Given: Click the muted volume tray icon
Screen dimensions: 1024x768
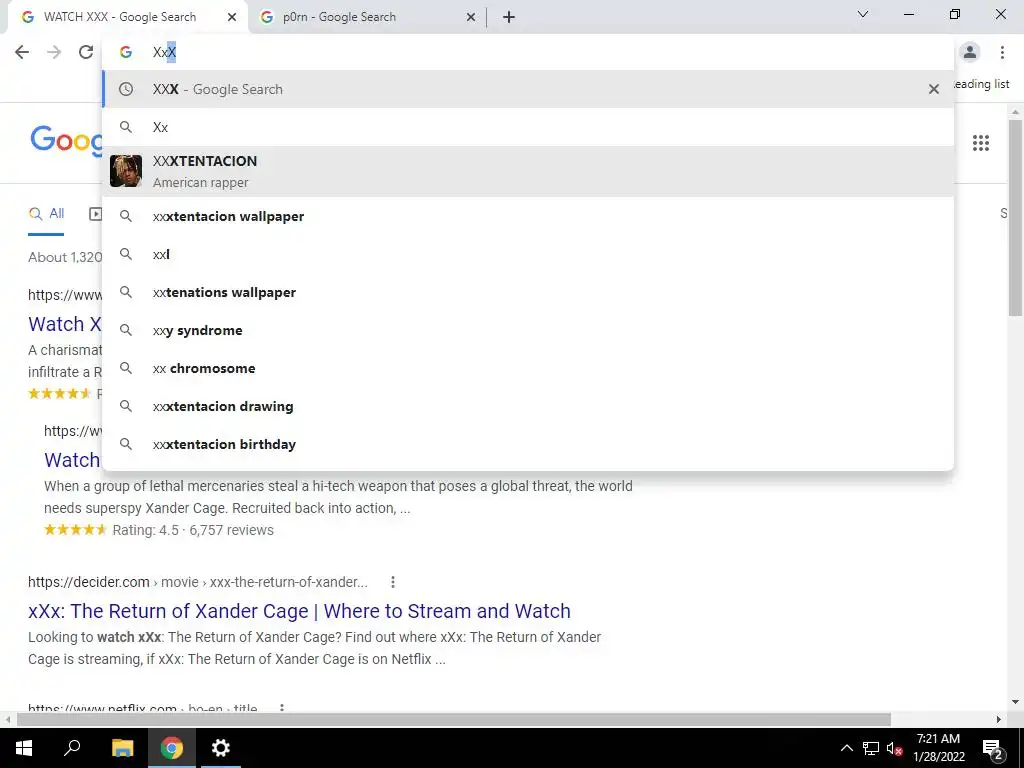Looking at the screenshot, I should click(x=894, y=748).
